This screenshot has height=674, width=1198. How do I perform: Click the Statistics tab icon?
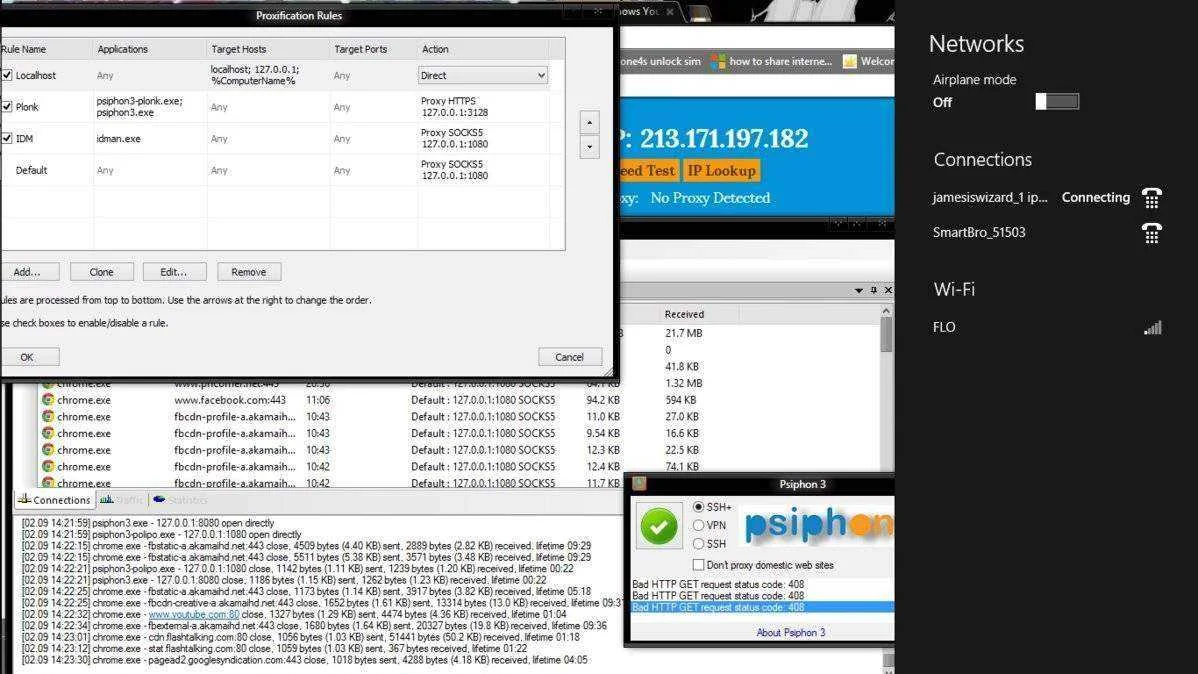[159, 499]
